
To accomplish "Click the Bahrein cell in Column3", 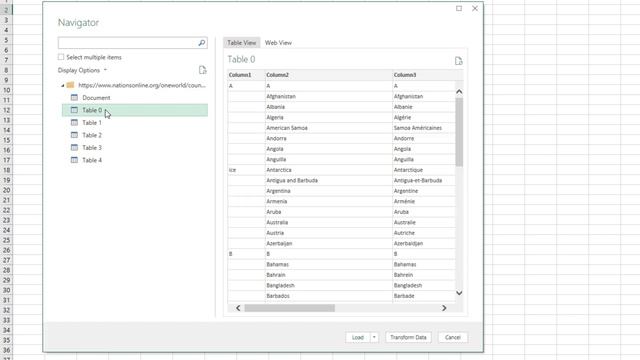I will pos(424,275).
